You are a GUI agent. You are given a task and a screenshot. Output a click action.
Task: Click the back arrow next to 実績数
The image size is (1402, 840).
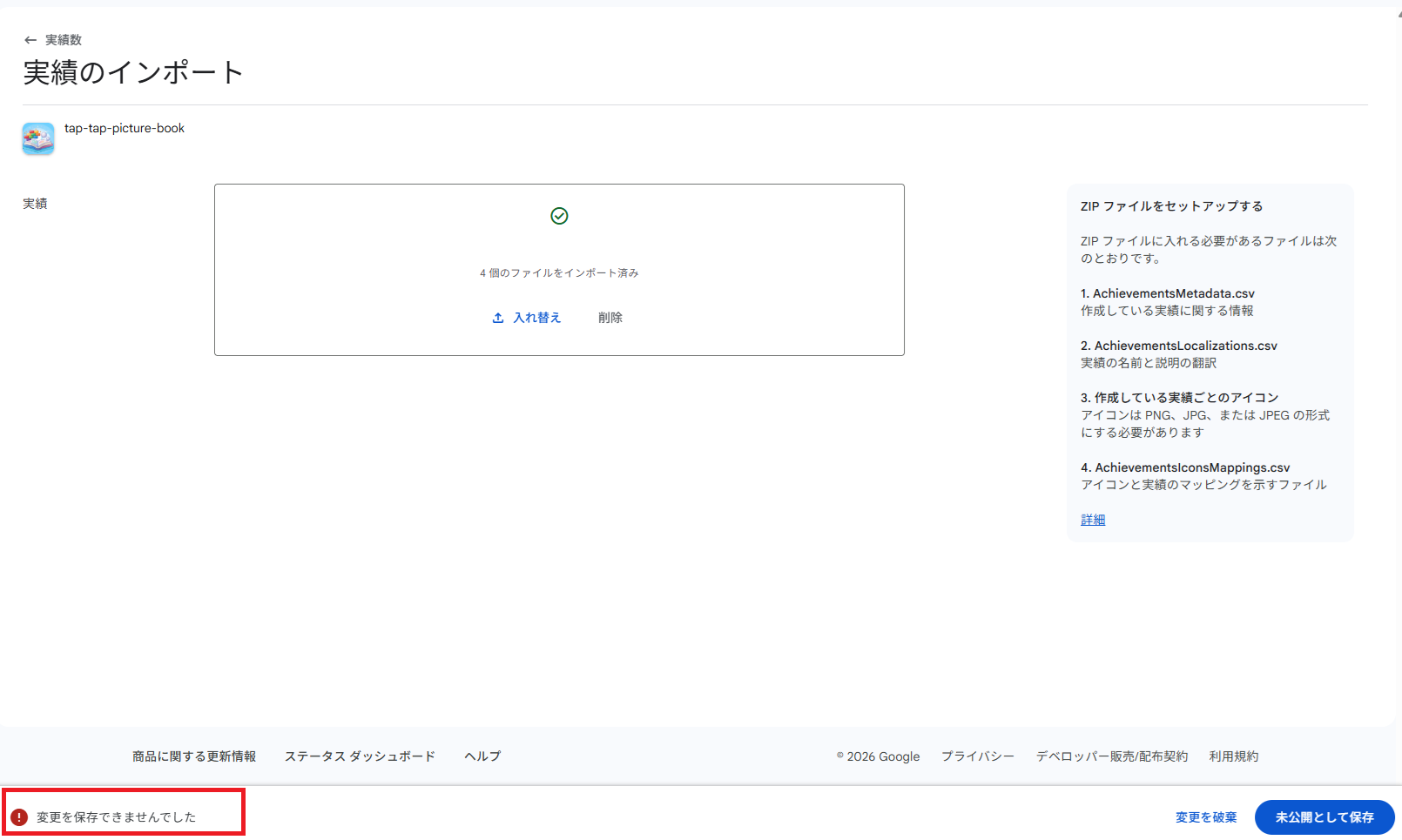(30, 40)
